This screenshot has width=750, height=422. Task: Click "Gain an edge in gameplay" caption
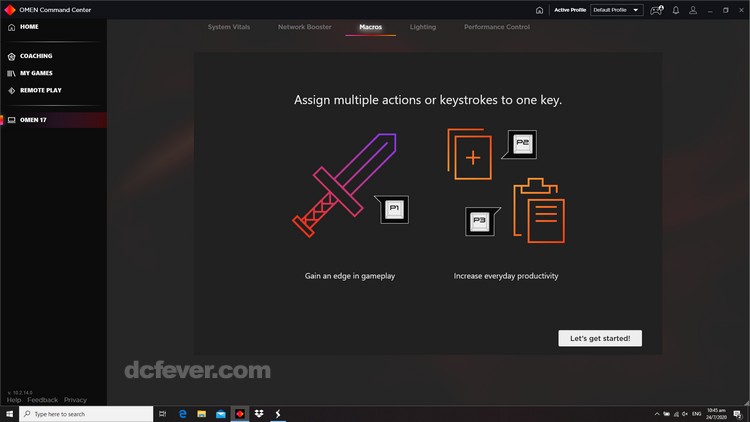(x=350, y=276)
